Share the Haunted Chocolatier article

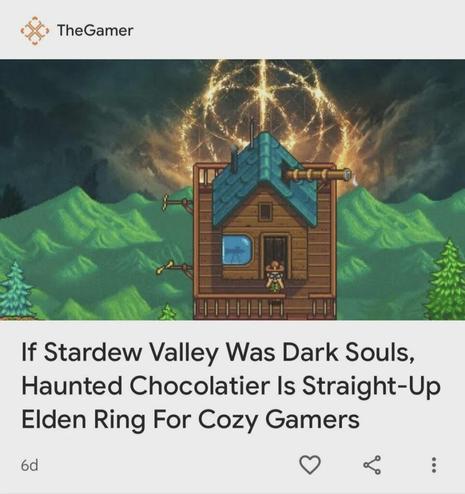372,464
